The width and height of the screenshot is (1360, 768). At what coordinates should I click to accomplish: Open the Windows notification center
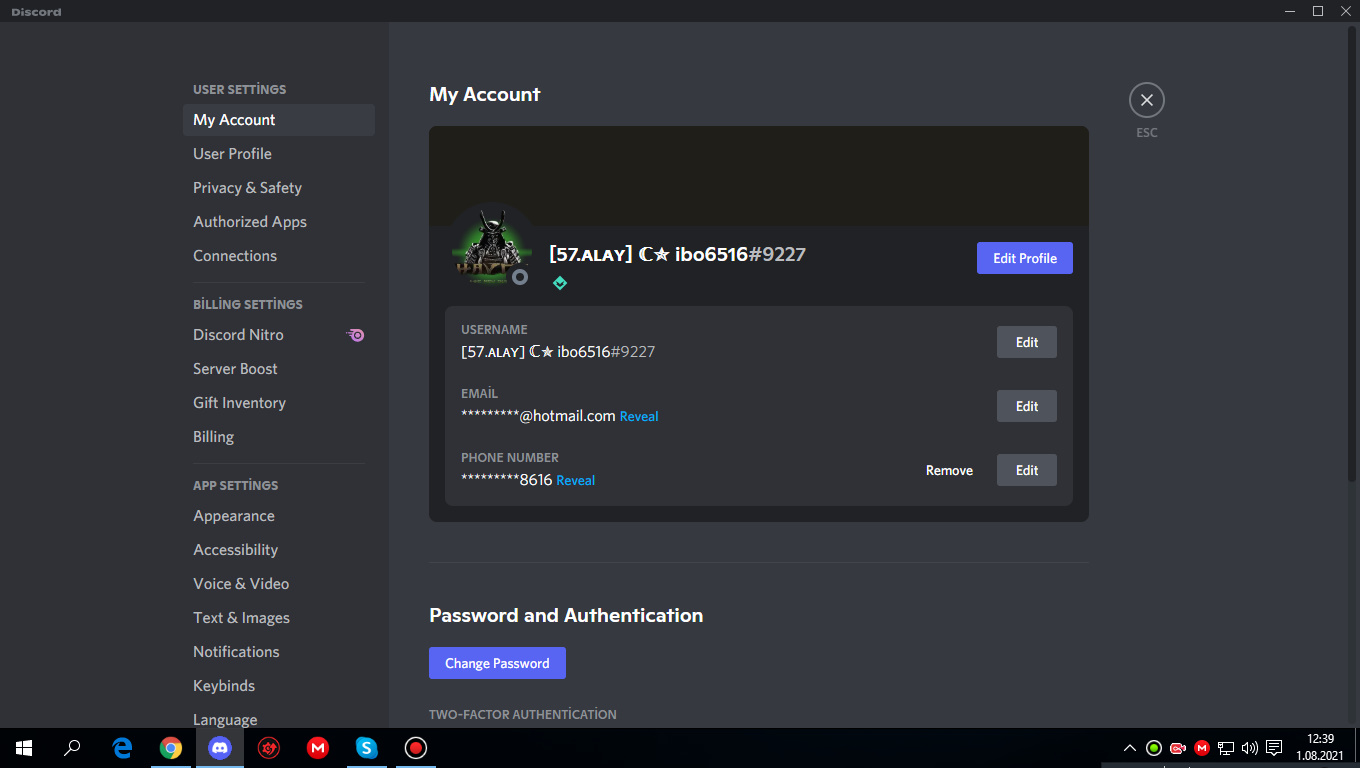(x=1274, y=748)
